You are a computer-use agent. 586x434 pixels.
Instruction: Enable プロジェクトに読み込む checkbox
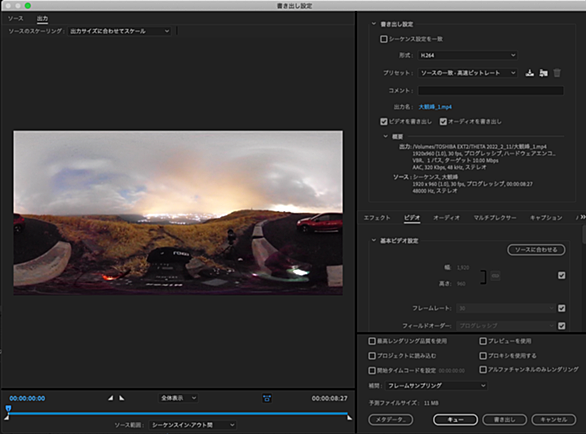pos(372,355)
